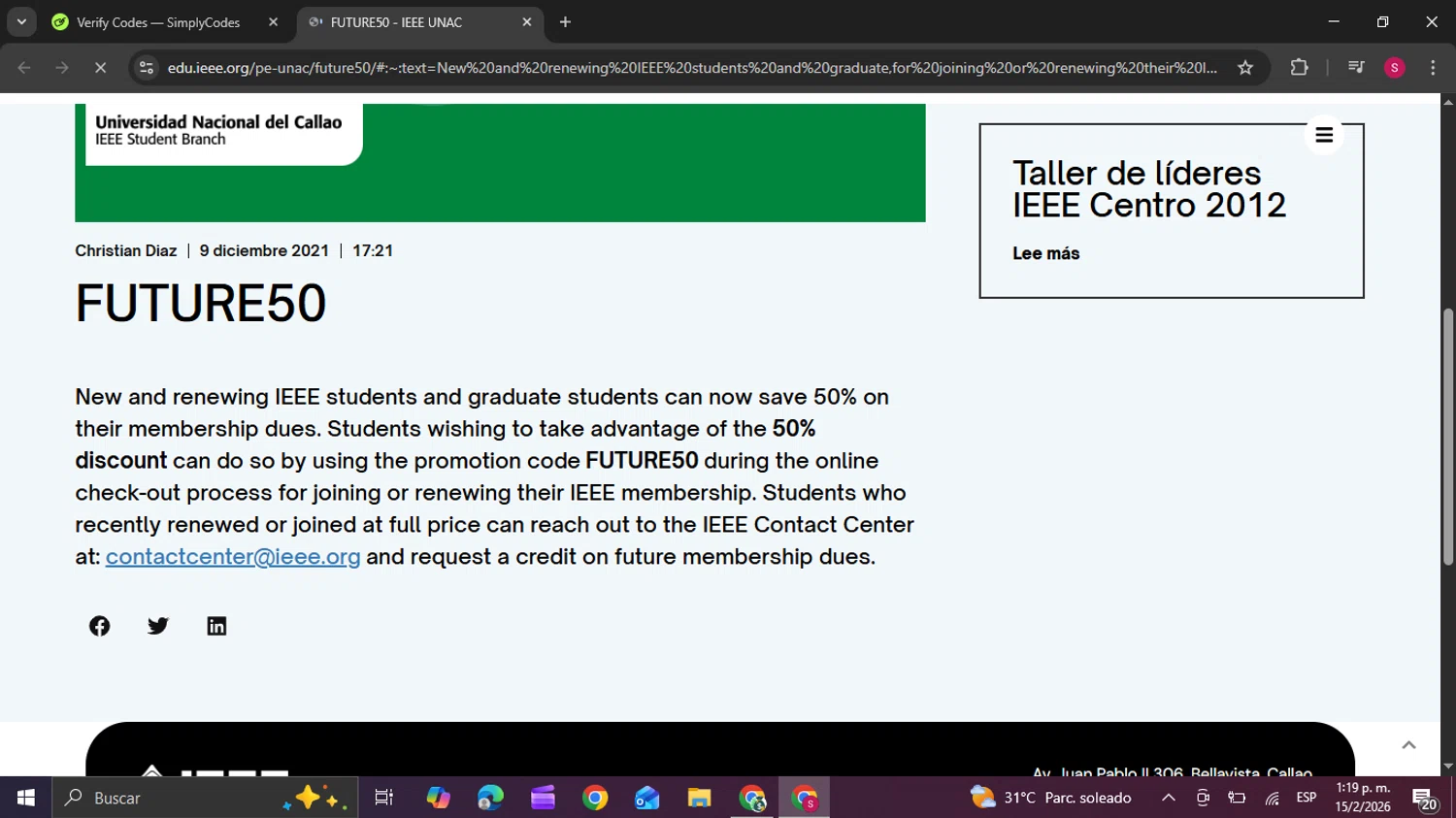1456x818 pixels.
Task: Close the FUTURE50 - IEEE UNAC tab
Action: tap(527, 22)
